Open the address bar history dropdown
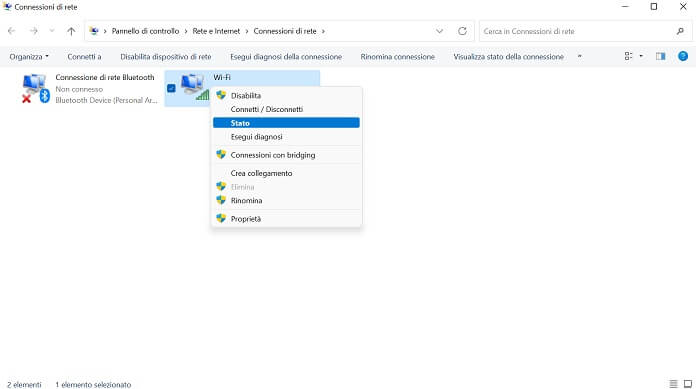Viewport: 696px width, 389px height. point(439,31)
